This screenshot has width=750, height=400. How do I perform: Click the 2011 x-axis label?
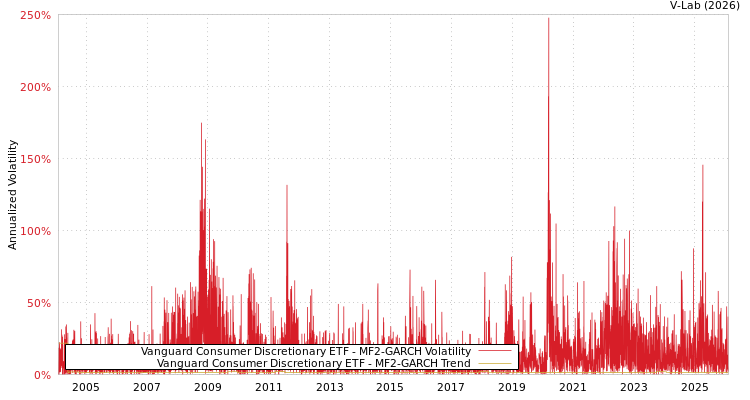click(269, 387)
